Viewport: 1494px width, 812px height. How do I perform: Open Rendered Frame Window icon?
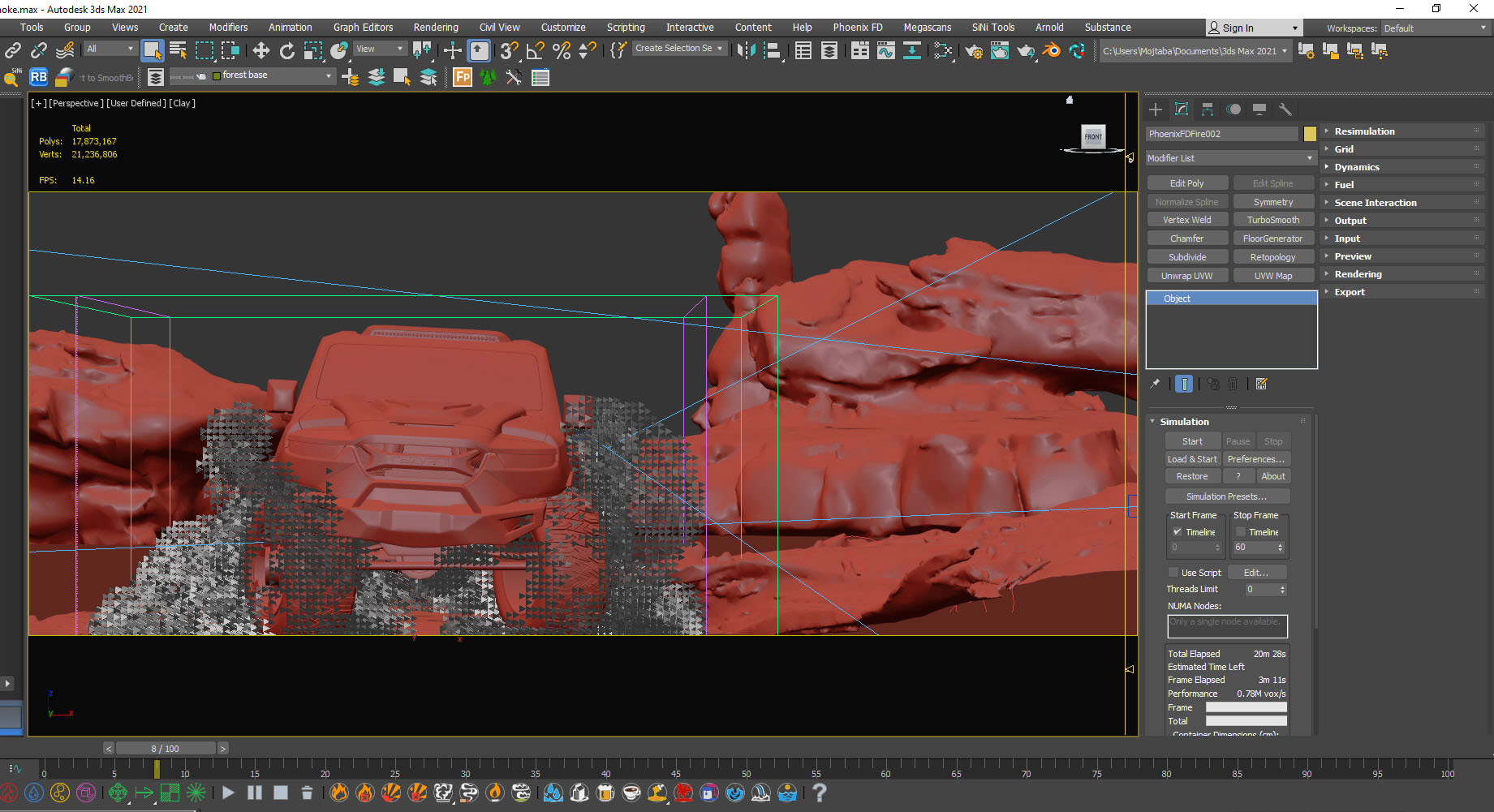[1000, 50]
